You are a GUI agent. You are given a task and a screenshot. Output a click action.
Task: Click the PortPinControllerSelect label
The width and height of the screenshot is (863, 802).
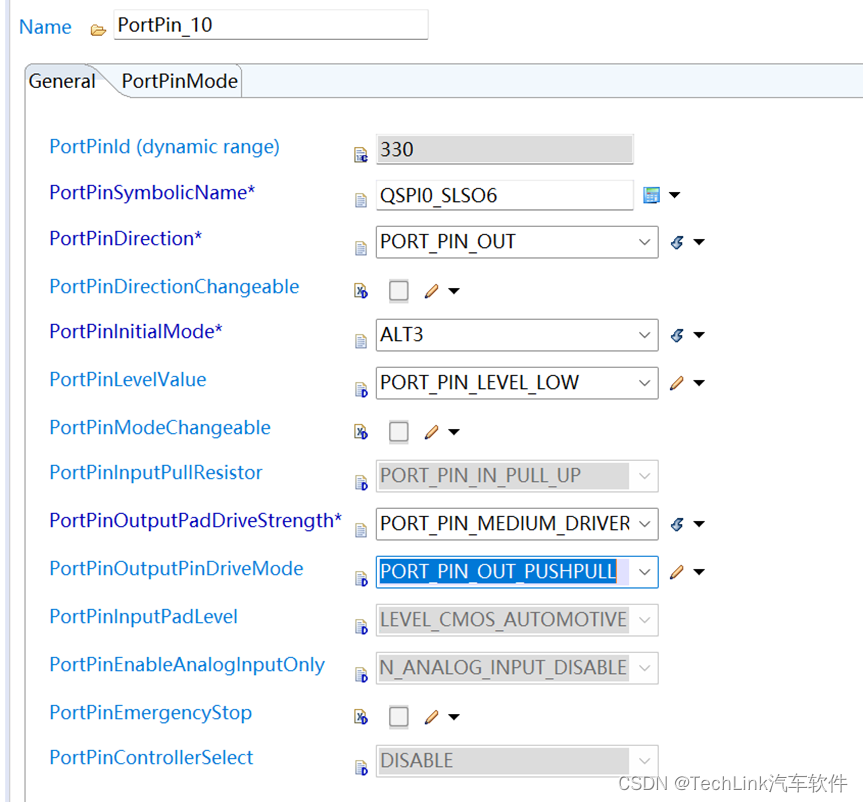[x=151, y=758]
